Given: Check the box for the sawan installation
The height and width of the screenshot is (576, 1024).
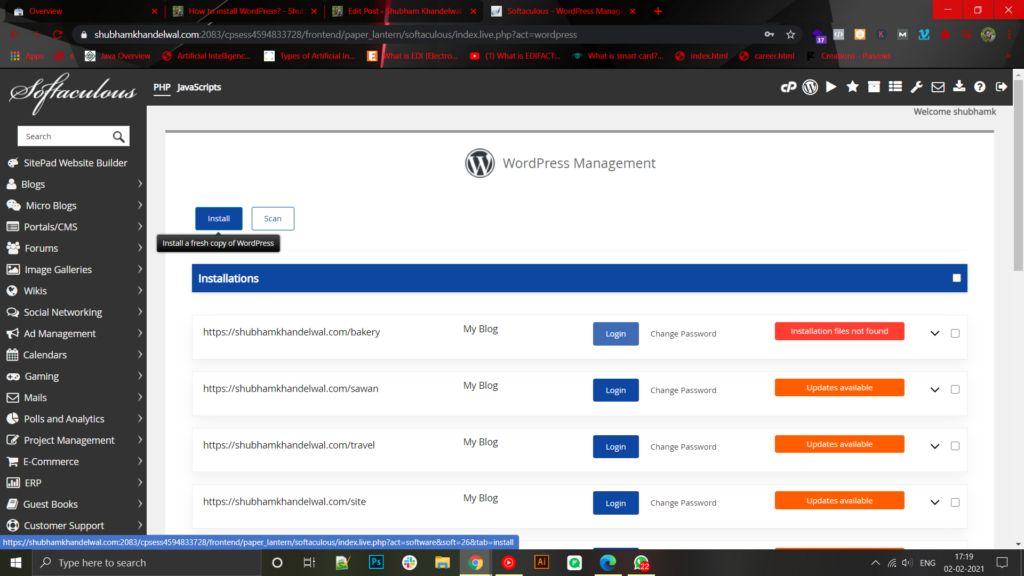Looking at the screenshot, I should [x=955, y=390].
